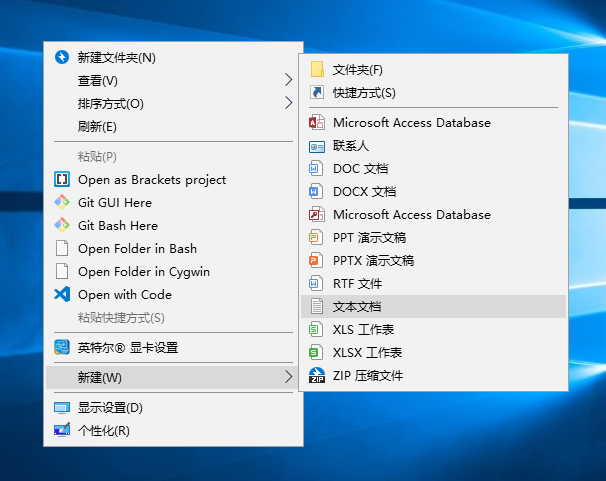Create a new DOCX 文档
This screenshot has width=606, height=481.
[x=364, y=192]
